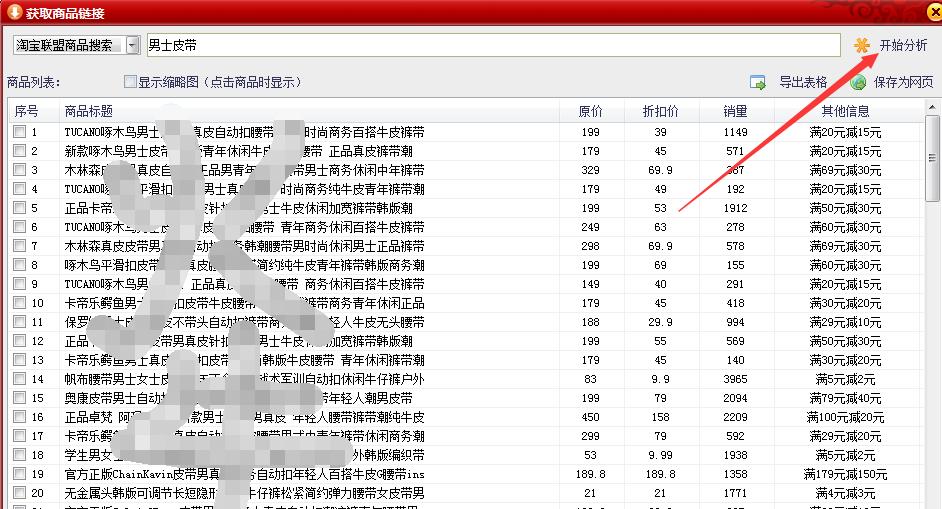This screenshot has height=509, width=942.
Task: Click 满79元减40元 in row 15
Action: point(845,398)
